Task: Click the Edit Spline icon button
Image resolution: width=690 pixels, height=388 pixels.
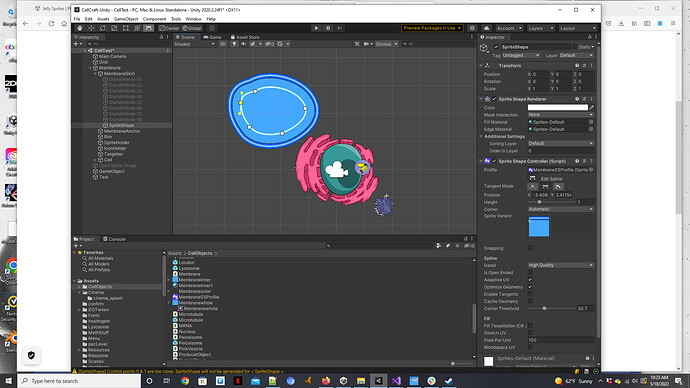Action: pyautogui.click(x=532, y=179)
